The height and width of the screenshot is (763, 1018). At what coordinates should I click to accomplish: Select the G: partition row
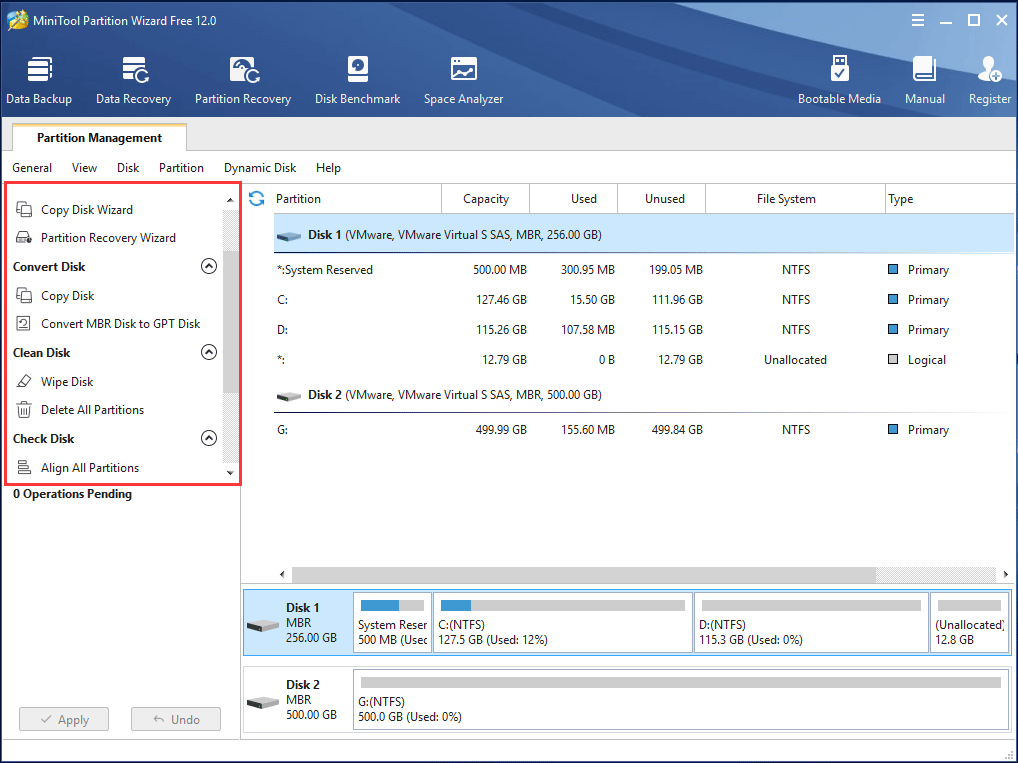[x=643, y=429]
